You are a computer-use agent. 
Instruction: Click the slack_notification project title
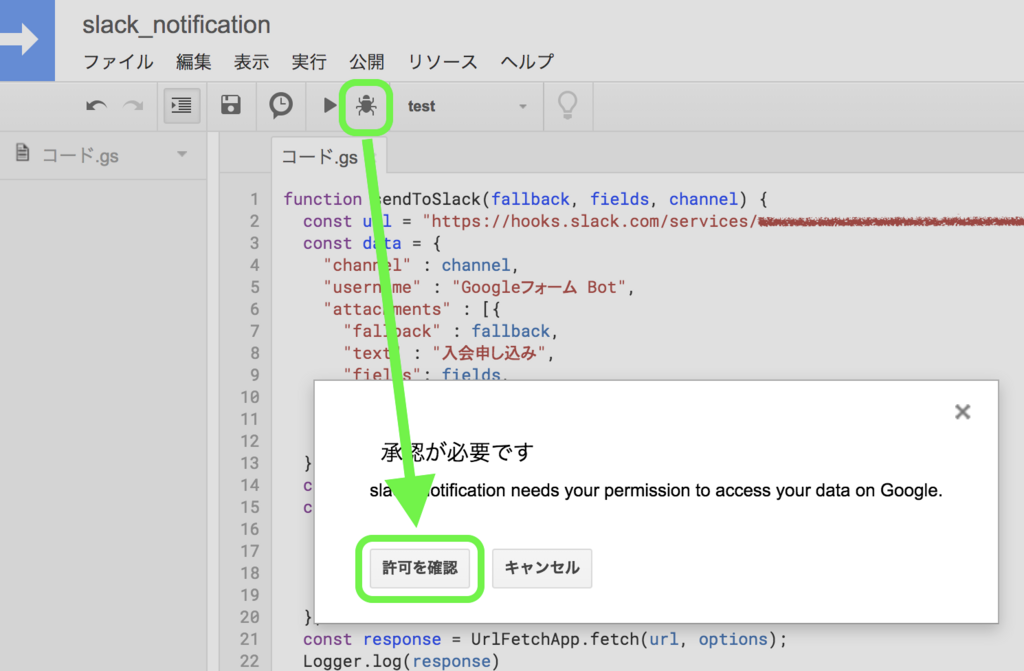[x=176, y=25]
